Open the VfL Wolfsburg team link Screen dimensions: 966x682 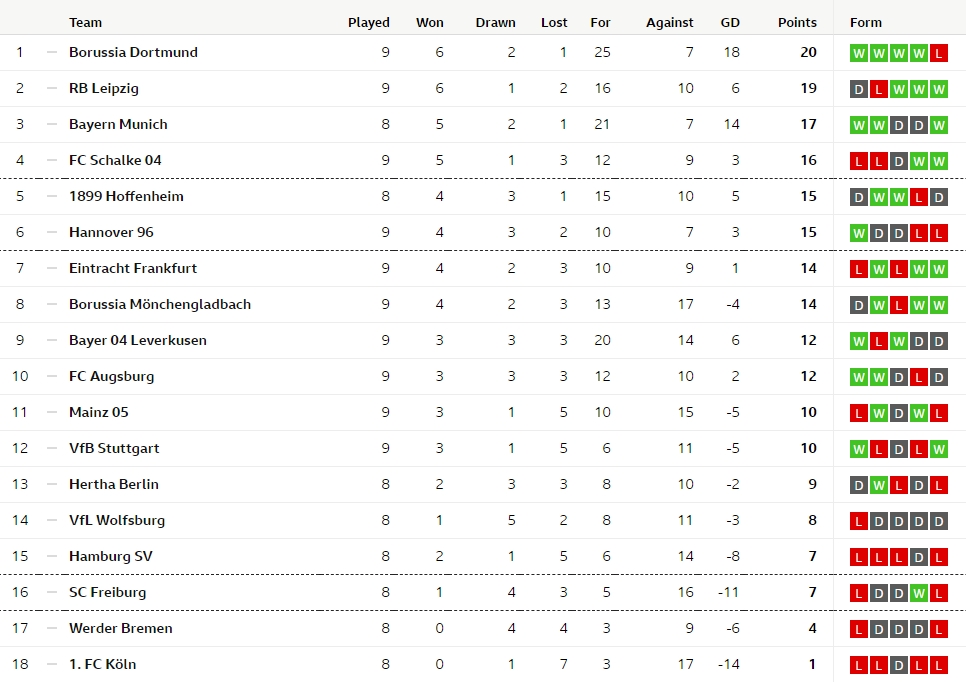pyautogui.click(x=117, y=520)
